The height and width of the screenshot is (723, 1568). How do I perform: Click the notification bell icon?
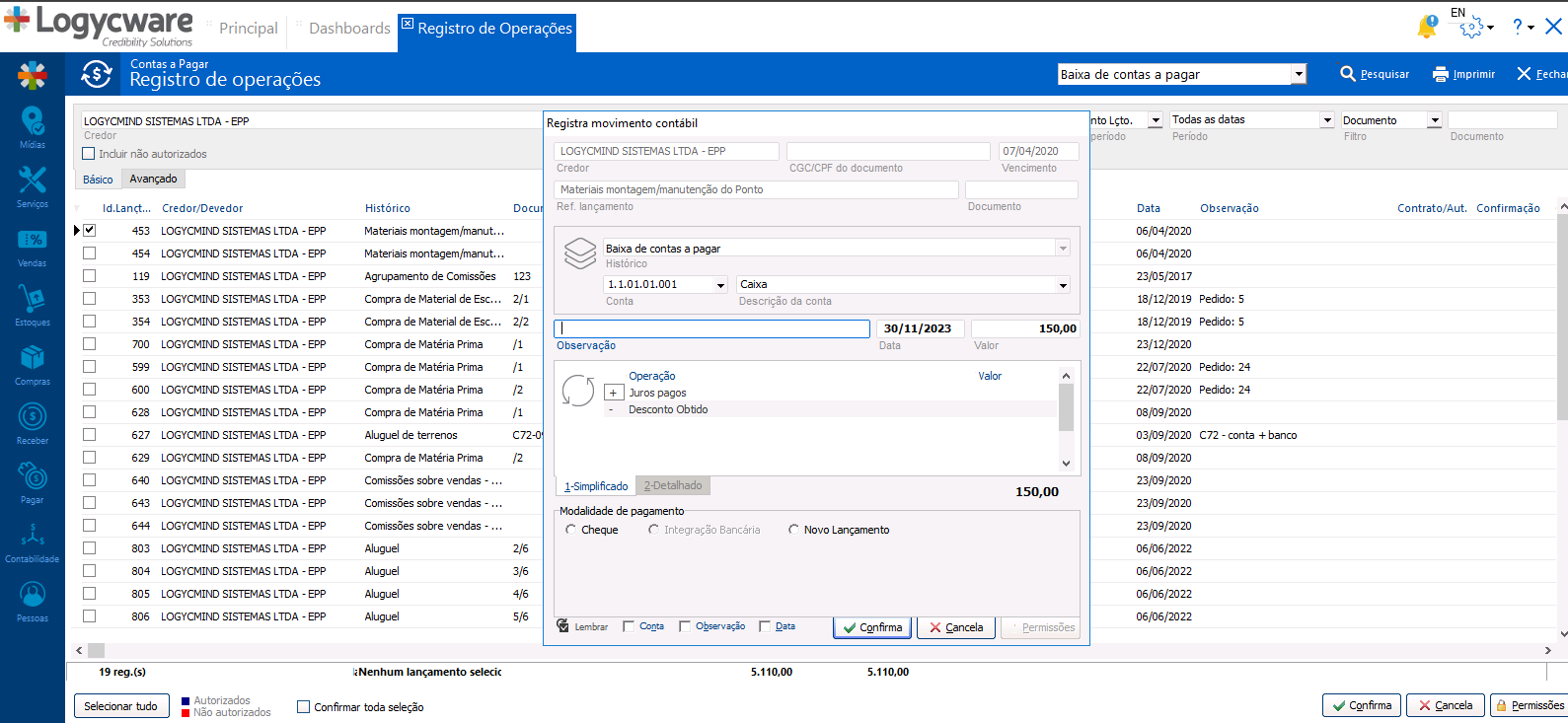pos(1426,28)
